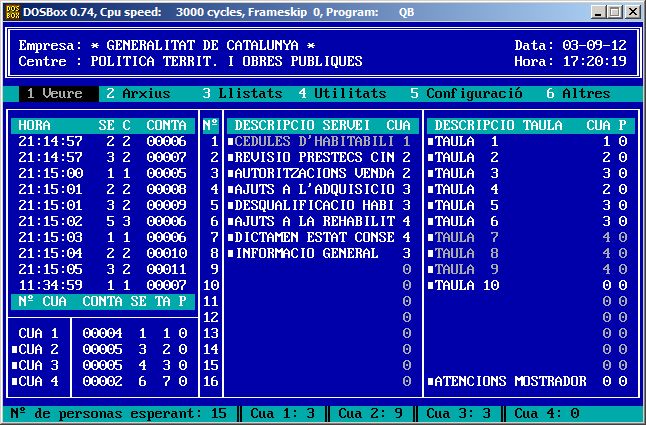The width and height of the screenshot is (646, 425).
Task: Select service CEDULES D'HABITABILI row
Action: pos(314,141)
